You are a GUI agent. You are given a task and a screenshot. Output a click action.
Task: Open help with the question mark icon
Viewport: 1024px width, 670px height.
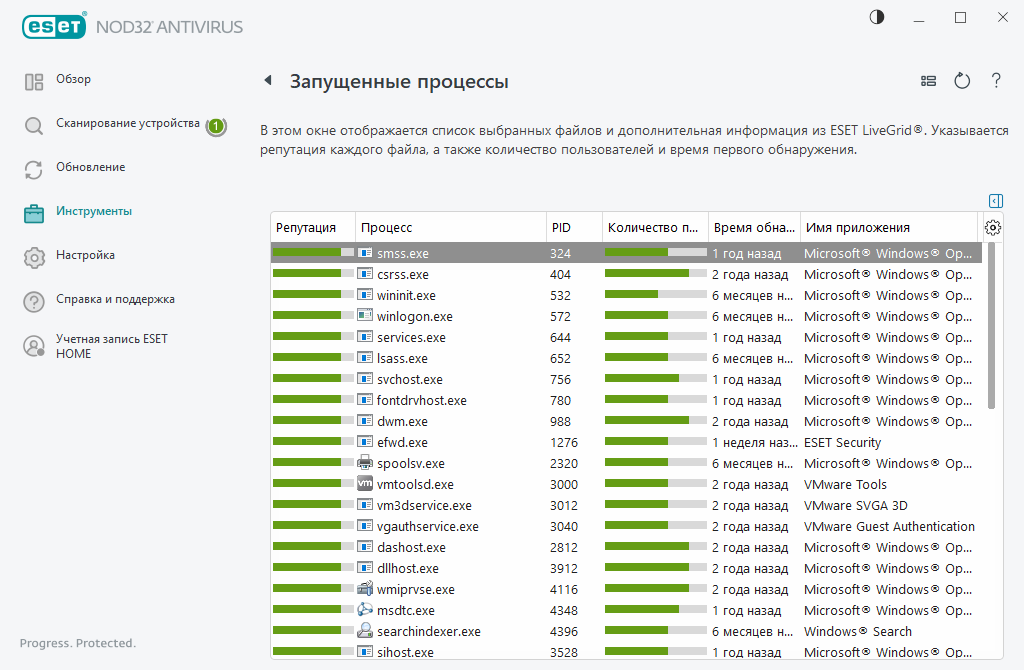point(996,81)
